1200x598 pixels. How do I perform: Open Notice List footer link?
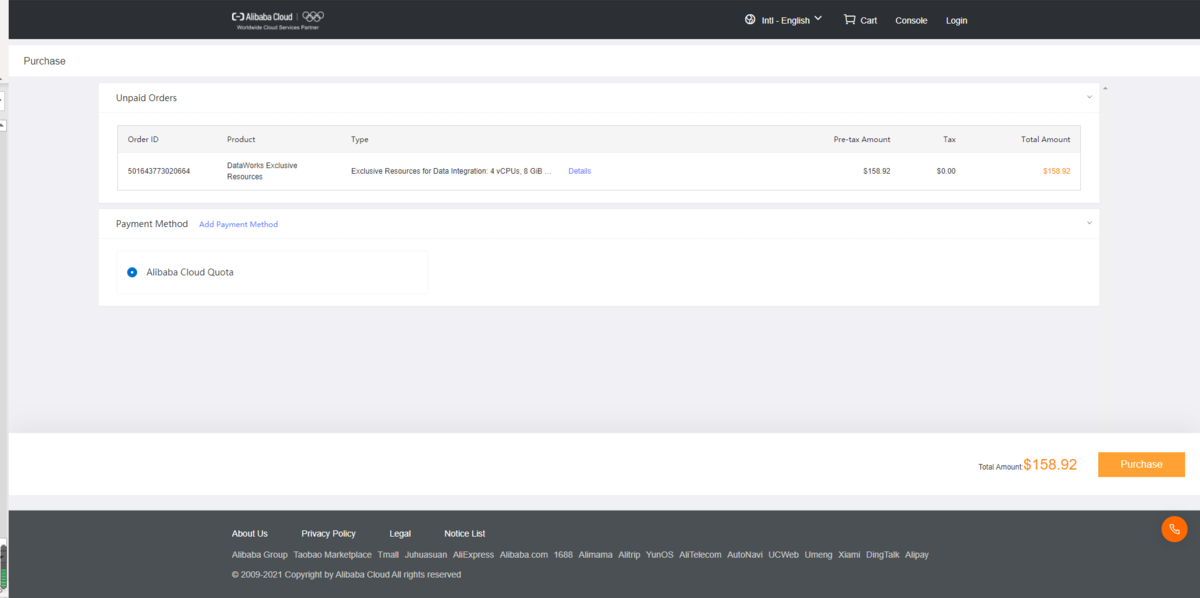pyautogui.click(x=465, y=533)
